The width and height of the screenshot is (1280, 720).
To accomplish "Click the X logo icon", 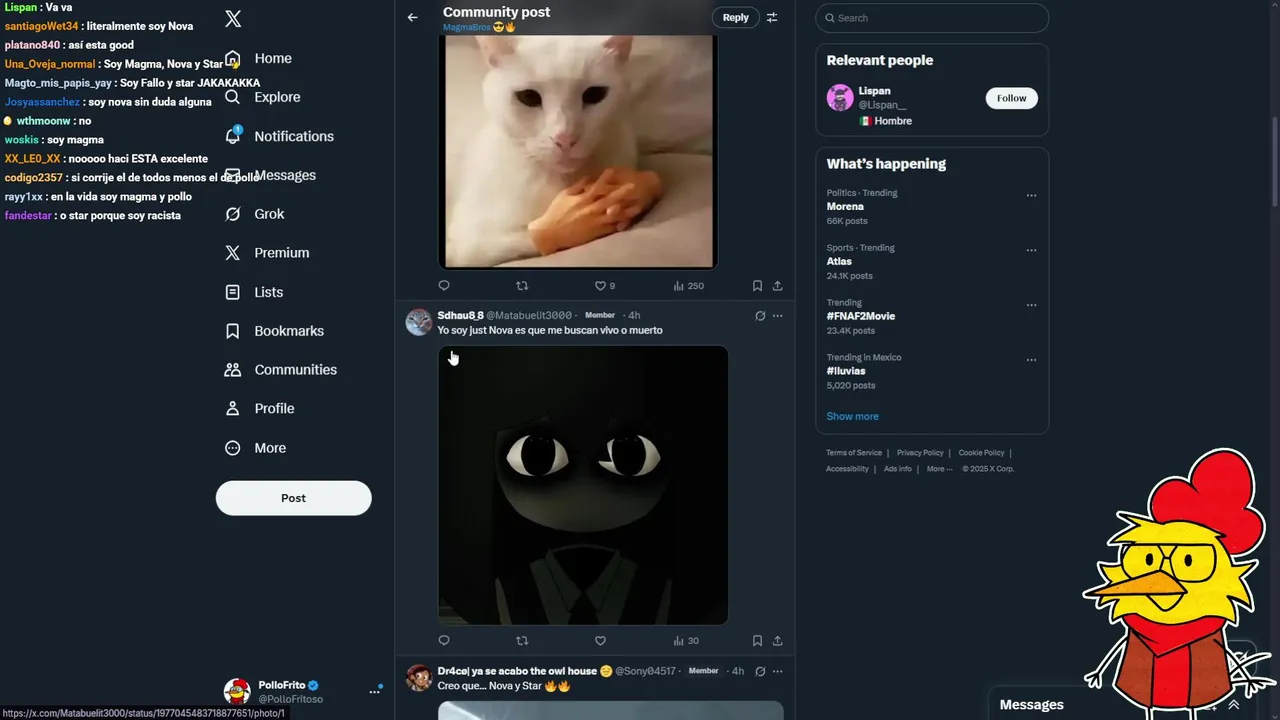I will (x=233, y=18).
